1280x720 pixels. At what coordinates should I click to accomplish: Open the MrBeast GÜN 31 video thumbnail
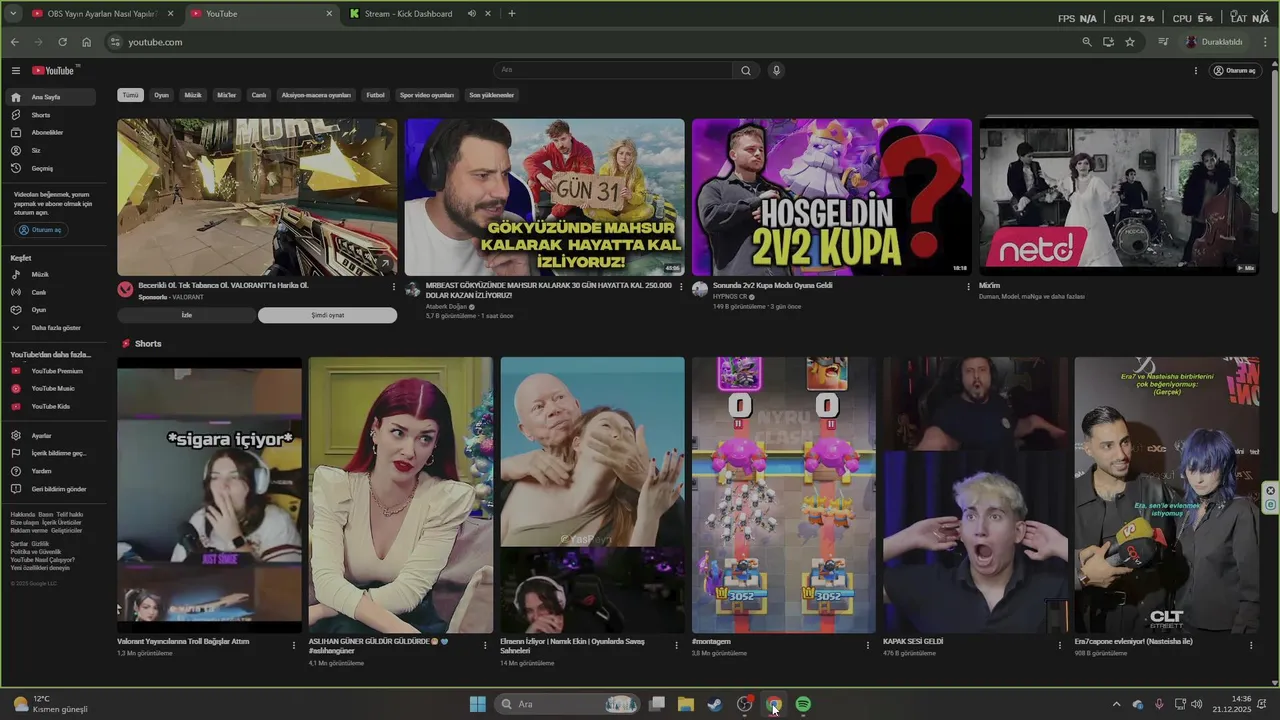click(x=544, y=197)
